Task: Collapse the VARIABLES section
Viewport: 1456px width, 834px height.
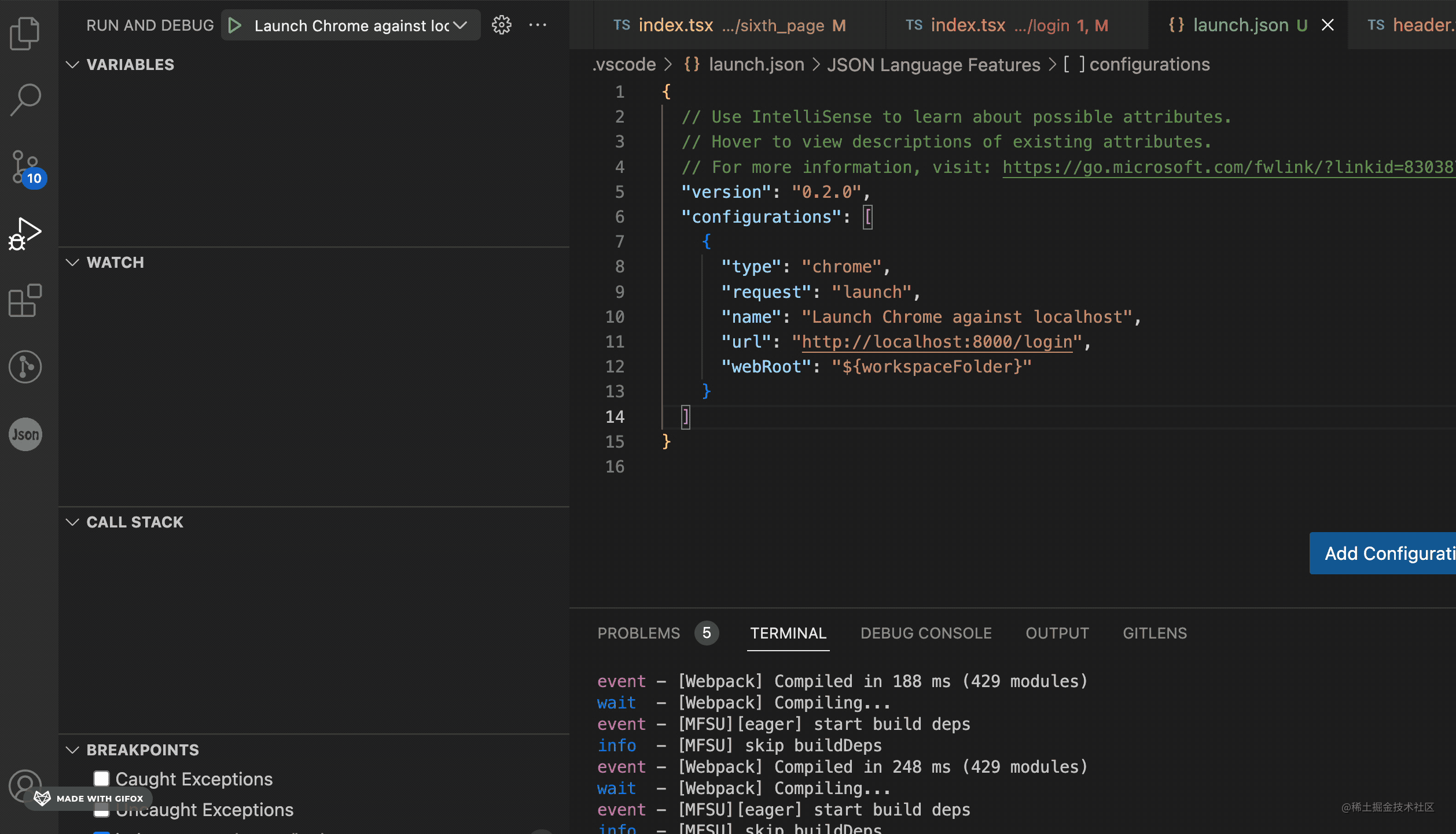Action: point(72,64)
